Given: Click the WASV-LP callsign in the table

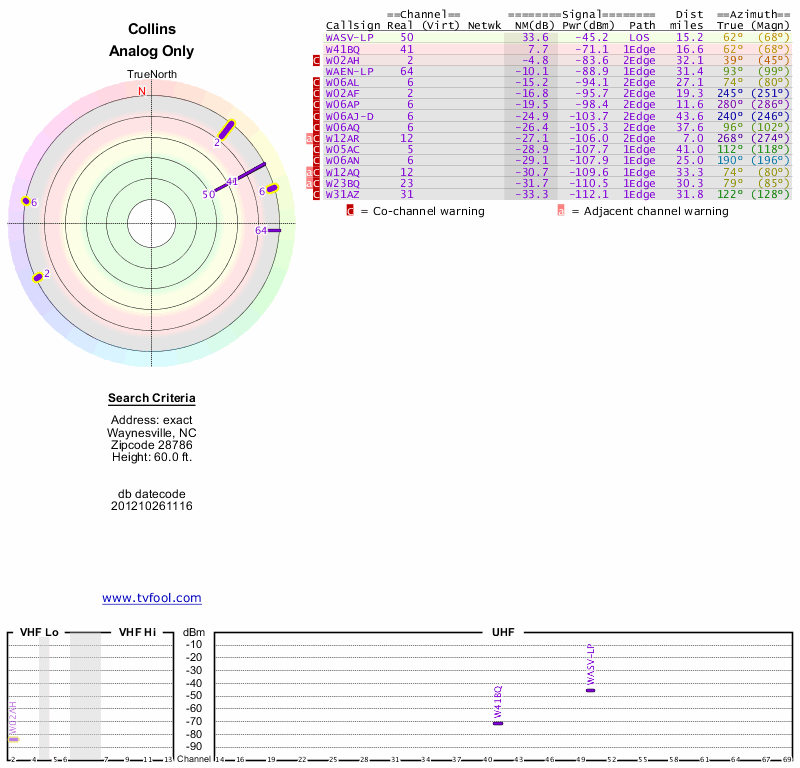Looking at the screenshot, I should (x=349, y=37).
